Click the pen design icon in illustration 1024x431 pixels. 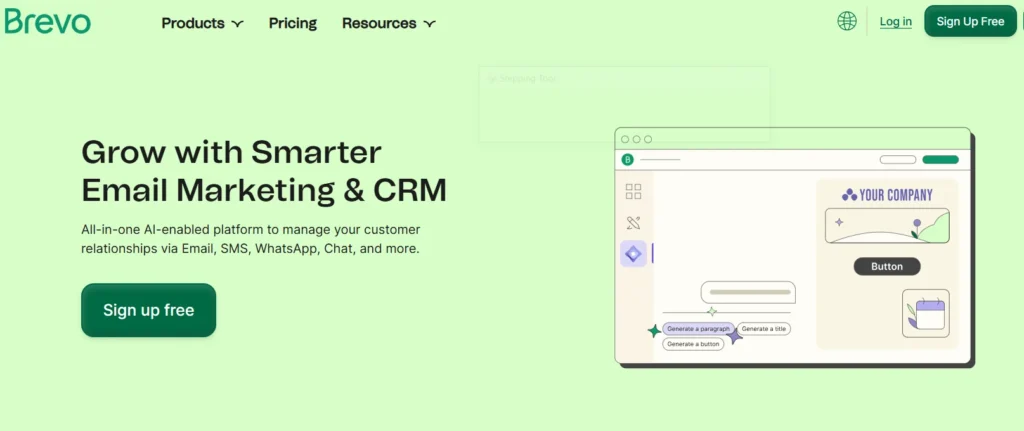pos(633,223)
